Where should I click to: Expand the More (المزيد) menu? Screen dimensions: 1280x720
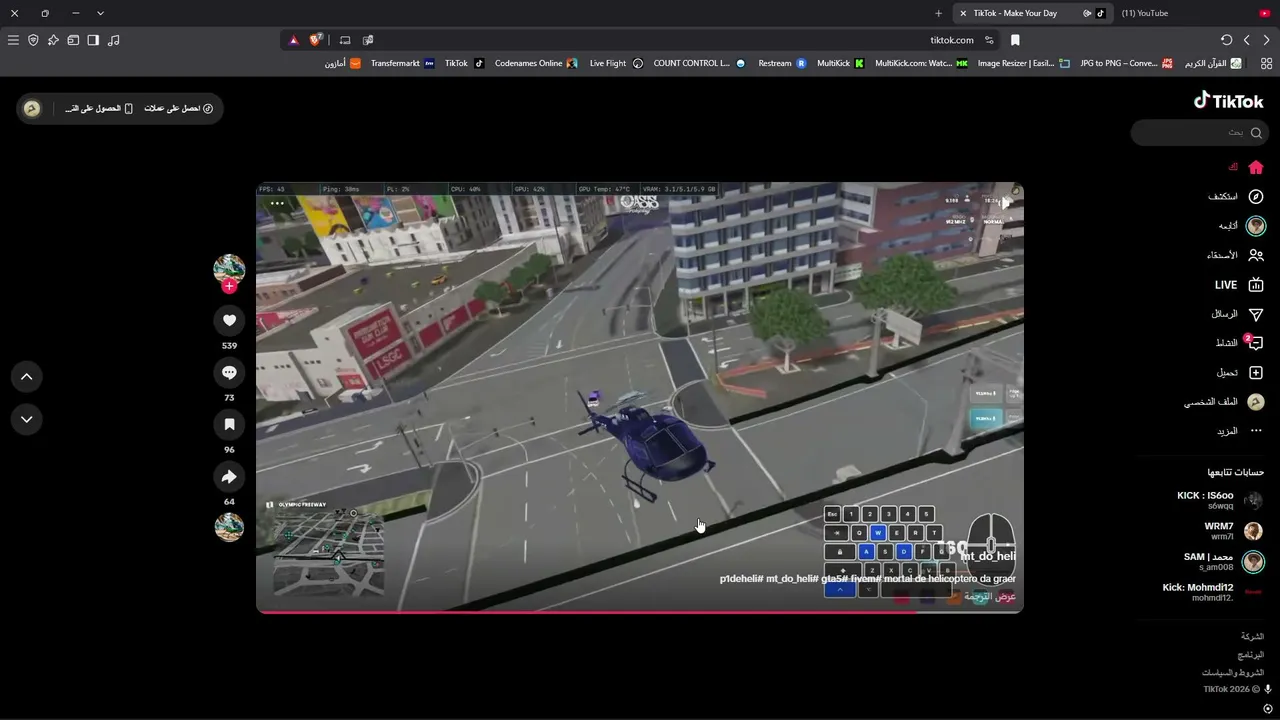tap(1239, 431)
